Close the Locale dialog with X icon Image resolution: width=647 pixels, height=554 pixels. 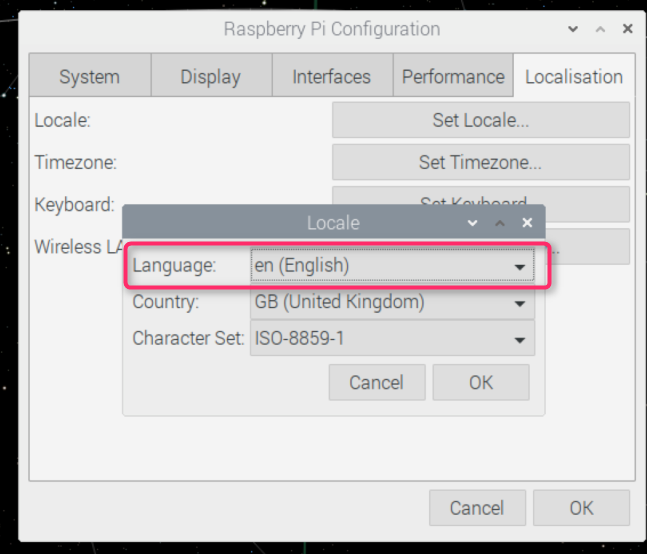point(527,223)
